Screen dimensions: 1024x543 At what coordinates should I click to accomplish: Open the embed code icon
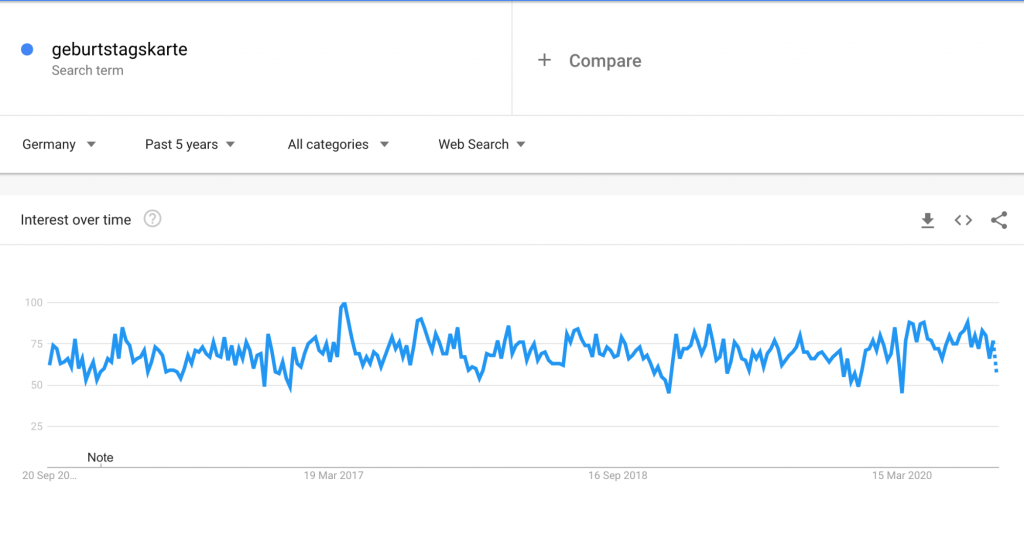(x=963, y=221)
